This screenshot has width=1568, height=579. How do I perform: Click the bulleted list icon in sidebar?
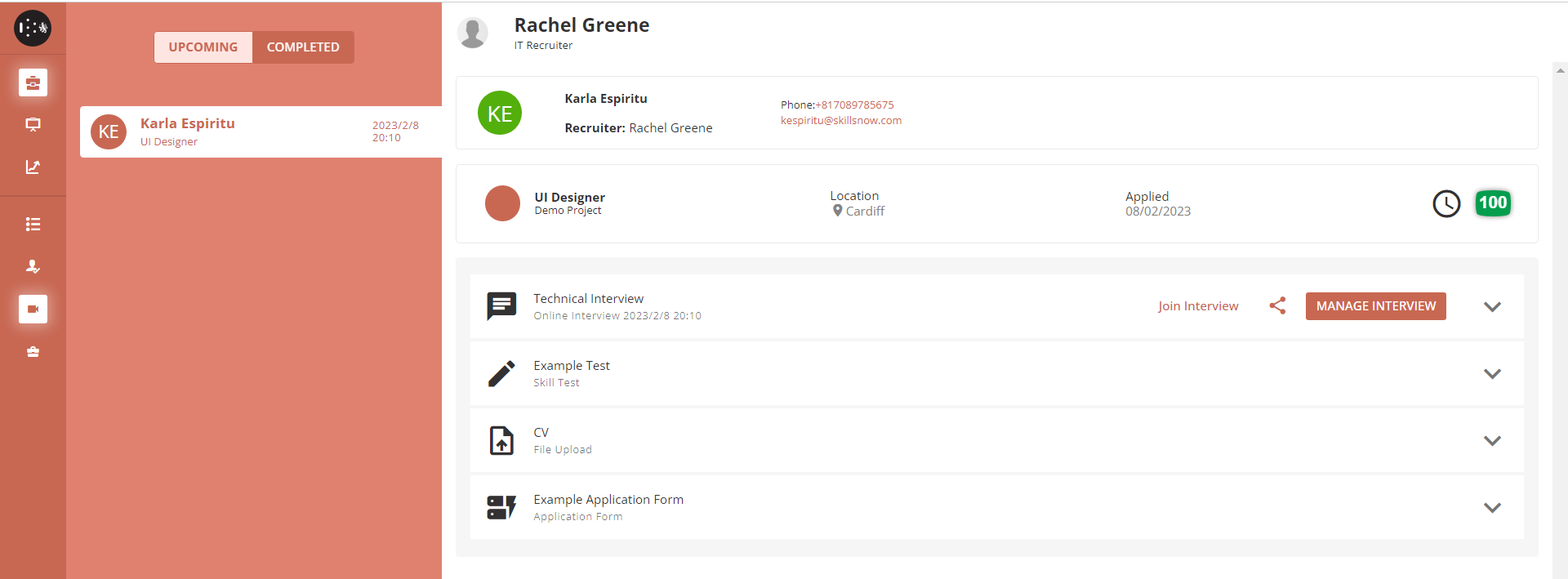click(x=33, y=225)
